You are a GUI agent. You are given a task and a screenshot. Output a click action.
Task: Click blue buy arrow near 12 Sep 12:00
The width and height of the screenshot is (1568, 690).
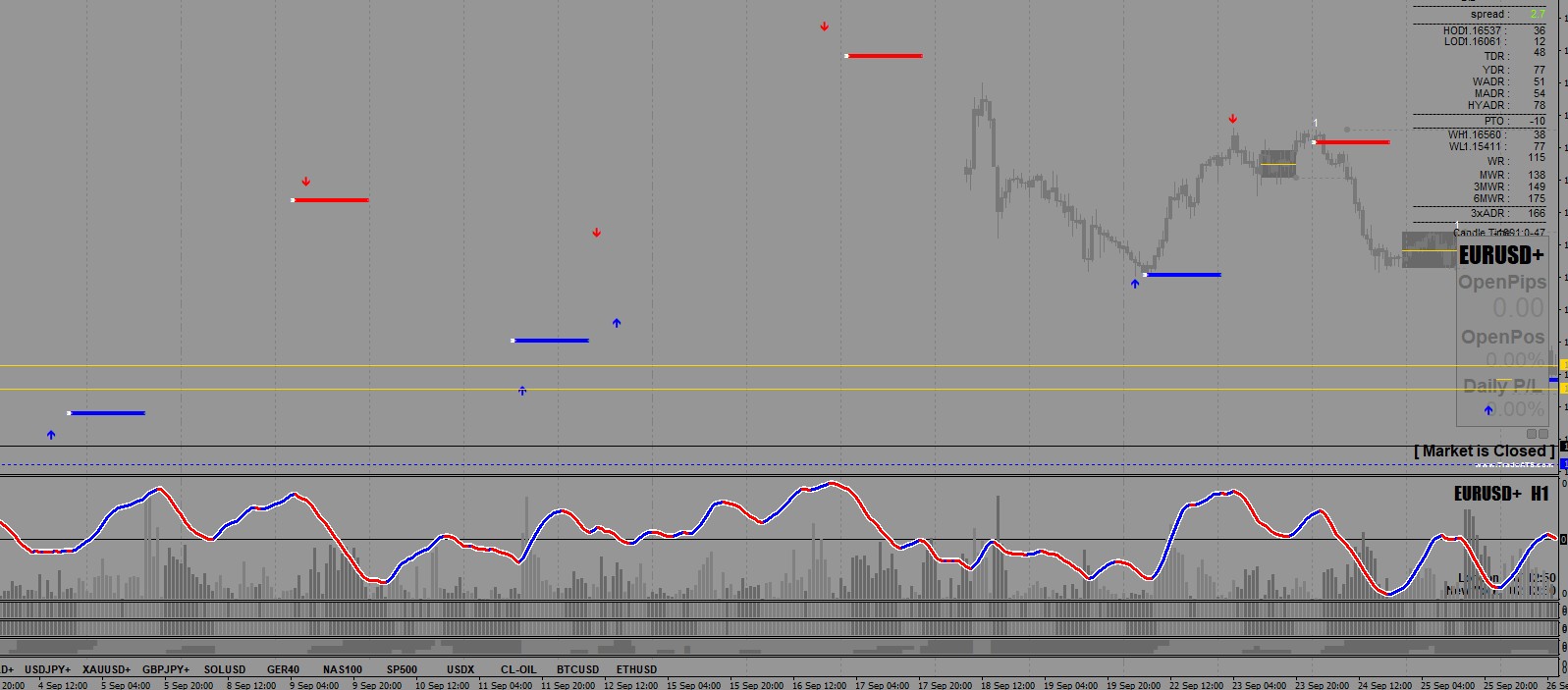click(x=617, y=322)
